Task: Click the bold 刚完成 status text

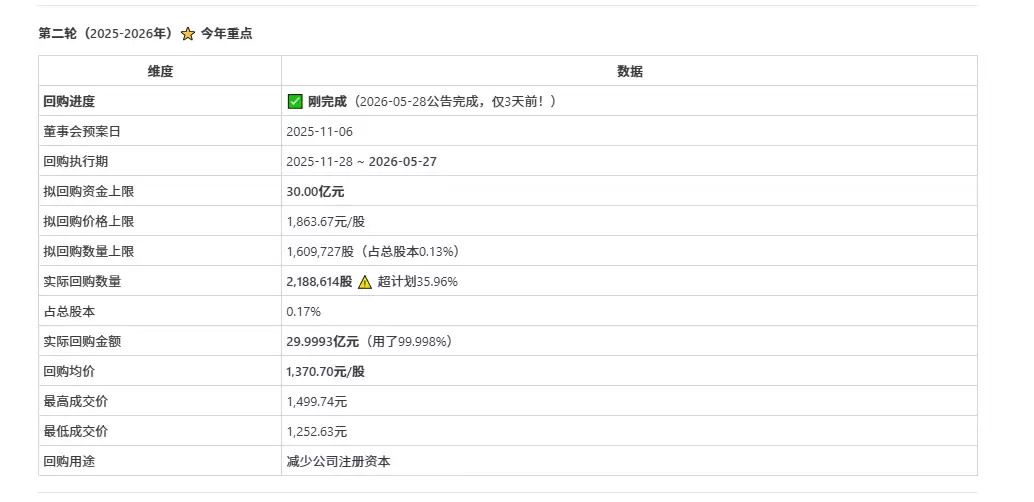Action: pyautogui.click(x=327, y=102)
